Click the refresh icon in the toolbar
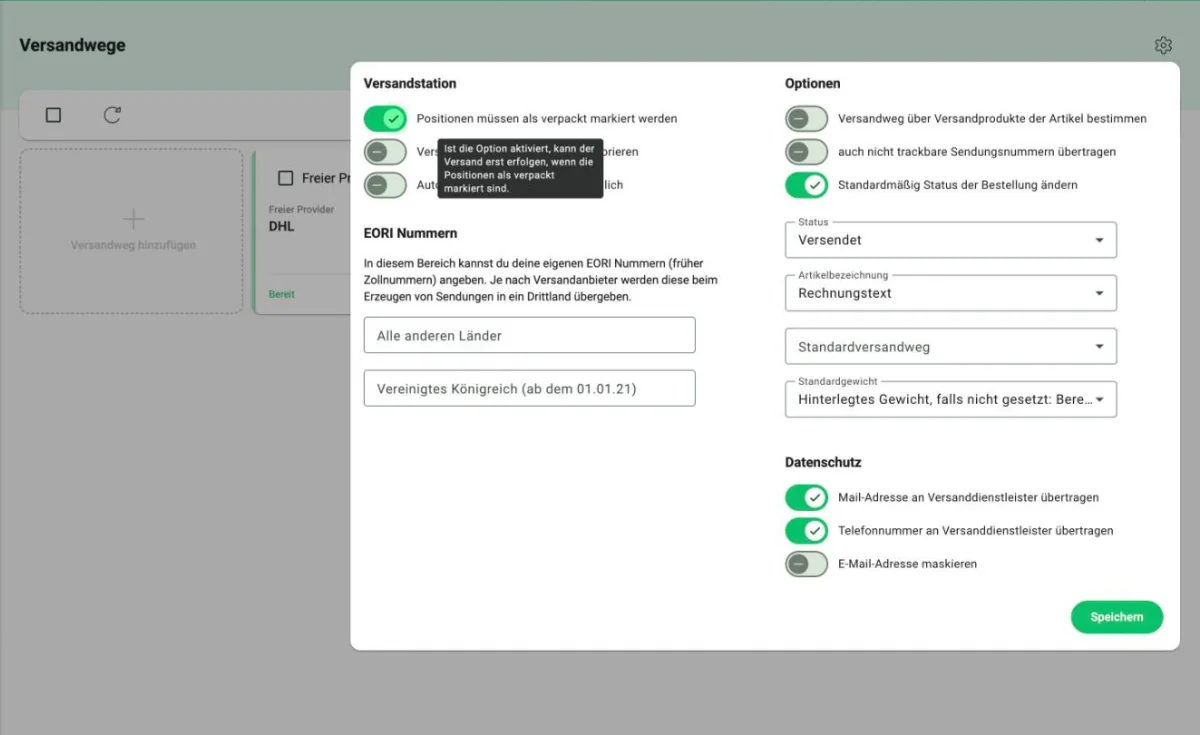Image resolution: width=1200 pixels, height=735 pixels. coord(112,115)
